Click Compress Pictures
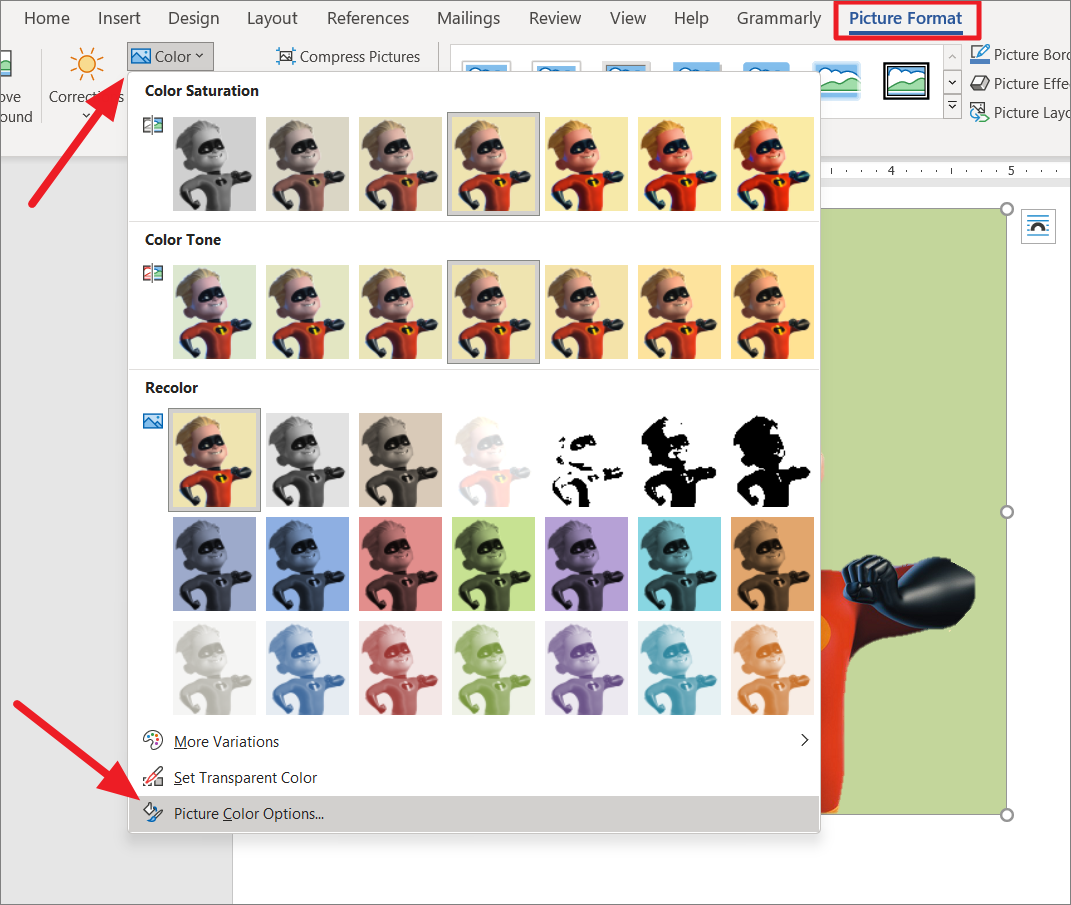 coord(348,57)
